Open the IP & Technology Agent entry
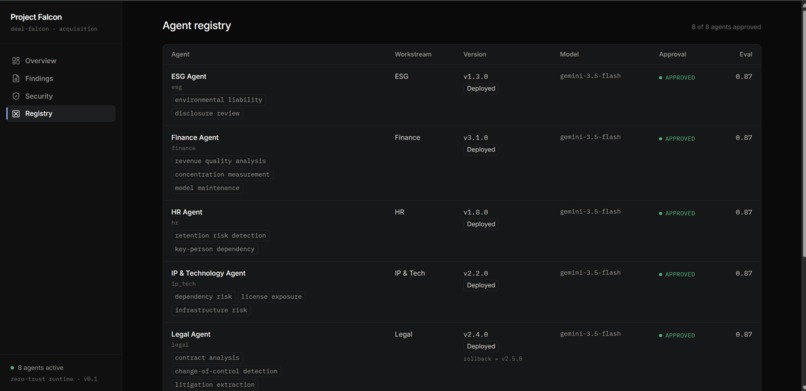806x391 pixels. point(208,273)
